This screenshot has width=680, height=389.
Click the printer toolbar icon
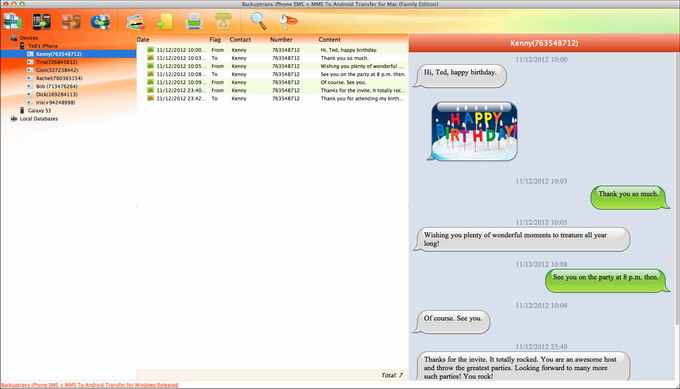pos(194,21)
